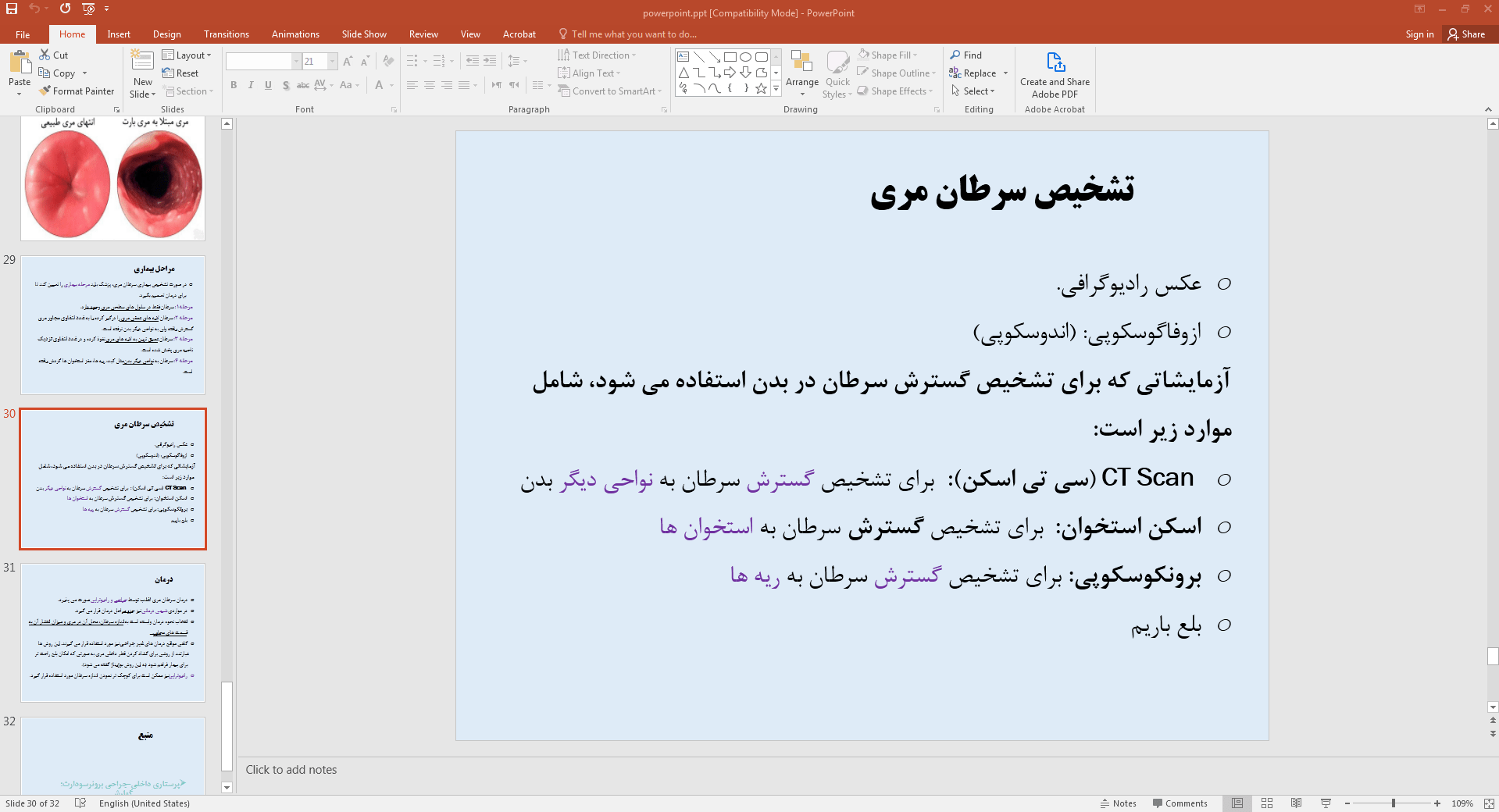Expand the Section dropdown
Viewport: 1499px width, 812px height.
187,91
